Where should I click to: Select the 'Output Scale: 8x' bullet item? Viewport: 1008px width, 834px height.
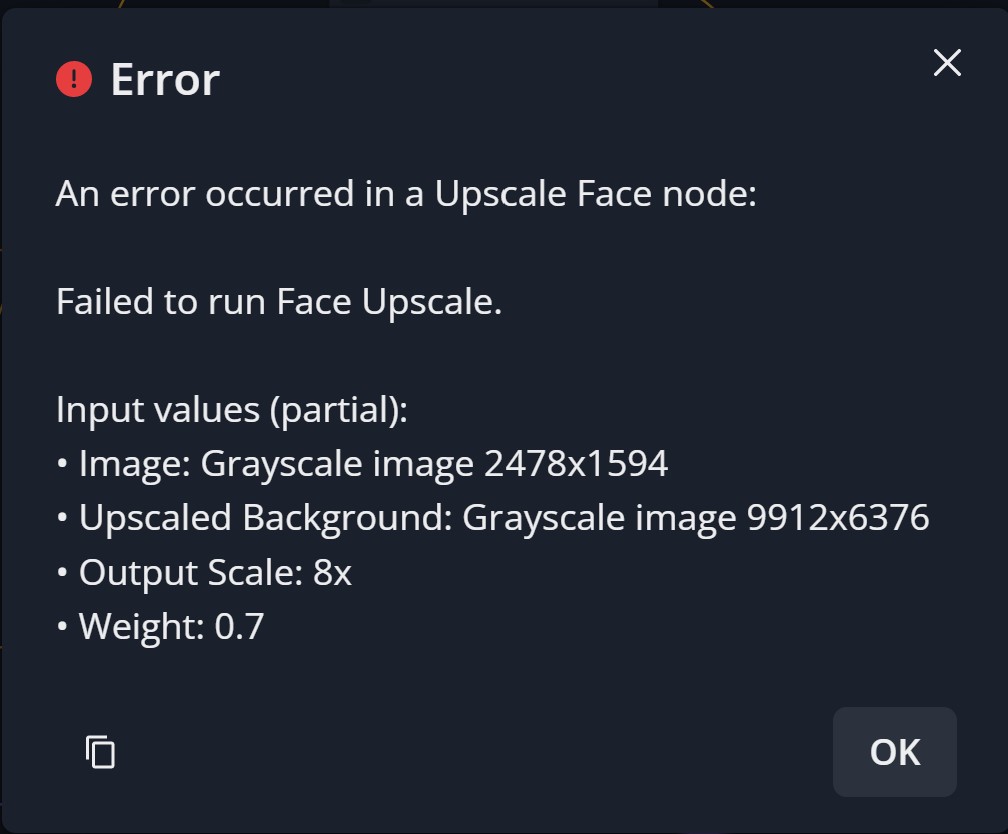click(x=215, y=572)
